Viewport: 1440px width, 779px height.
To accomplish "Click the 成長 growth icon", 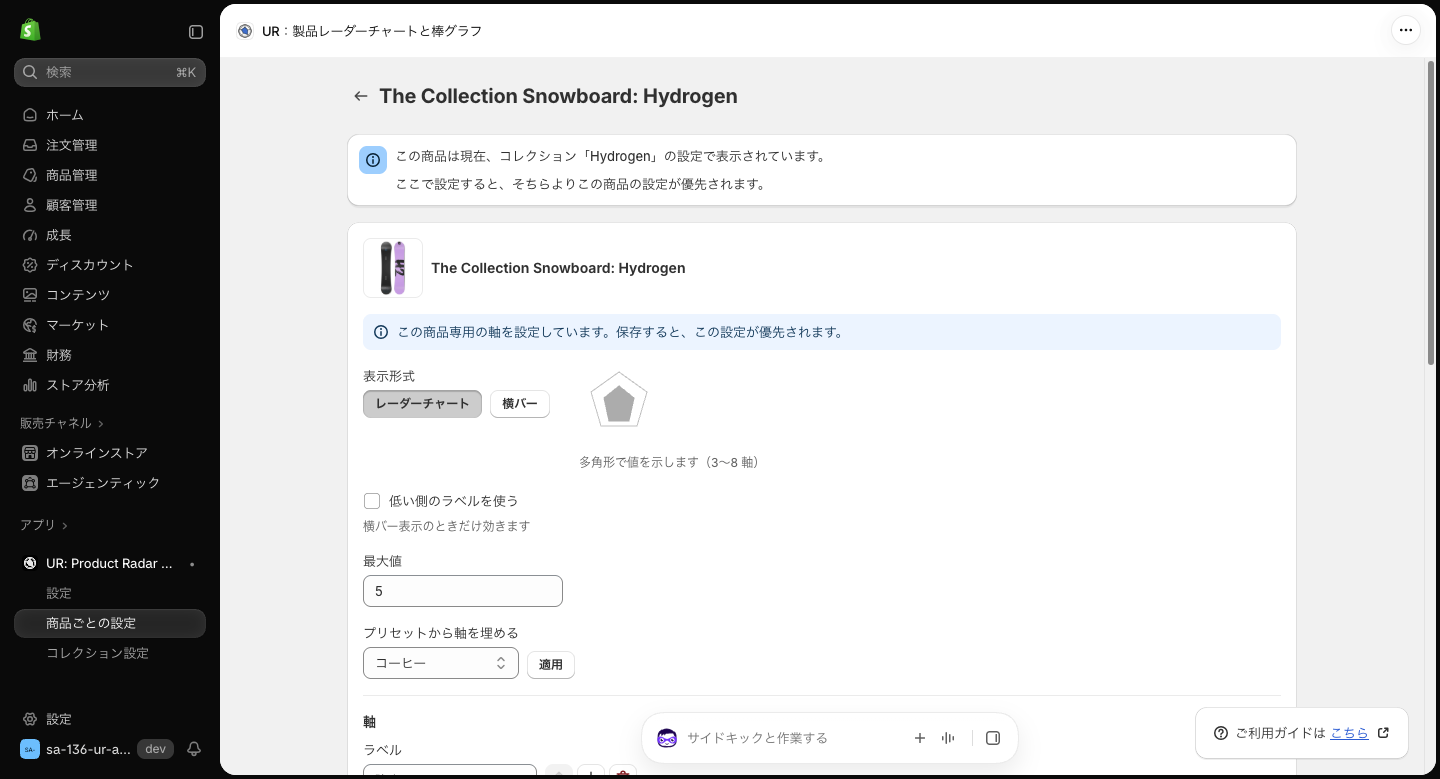I will coord(30,235).
